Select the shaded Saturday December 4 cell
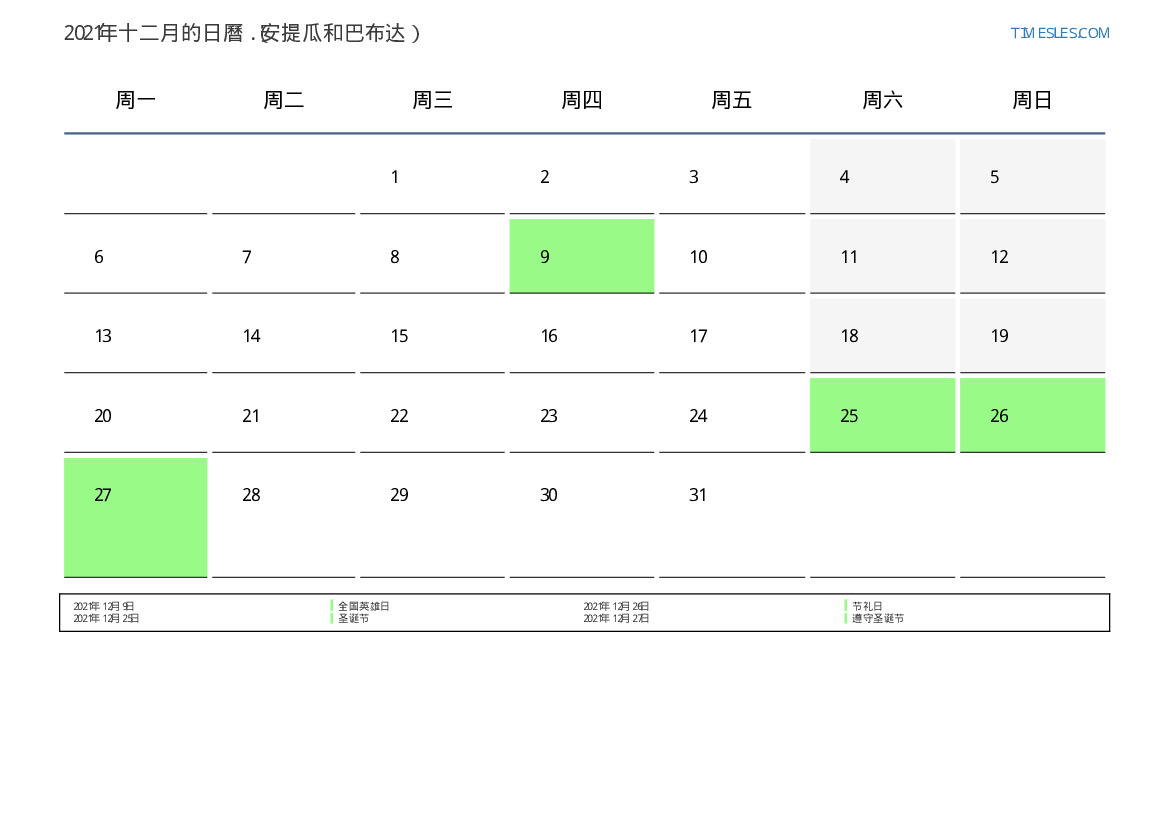Image resolution: width=1169 pixels, height=827 pixels. (x=882, y=177)
